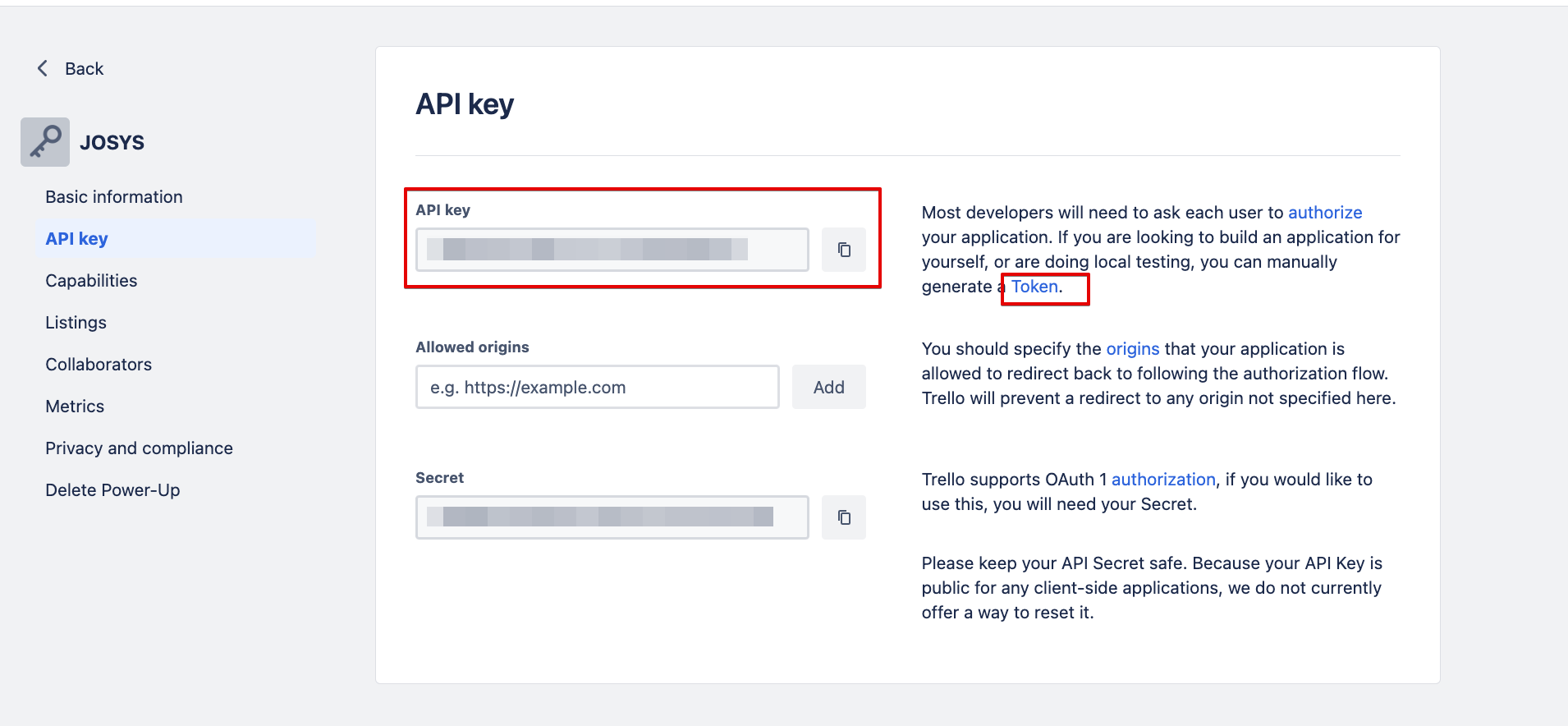View the Metrics page

[75, 407]
